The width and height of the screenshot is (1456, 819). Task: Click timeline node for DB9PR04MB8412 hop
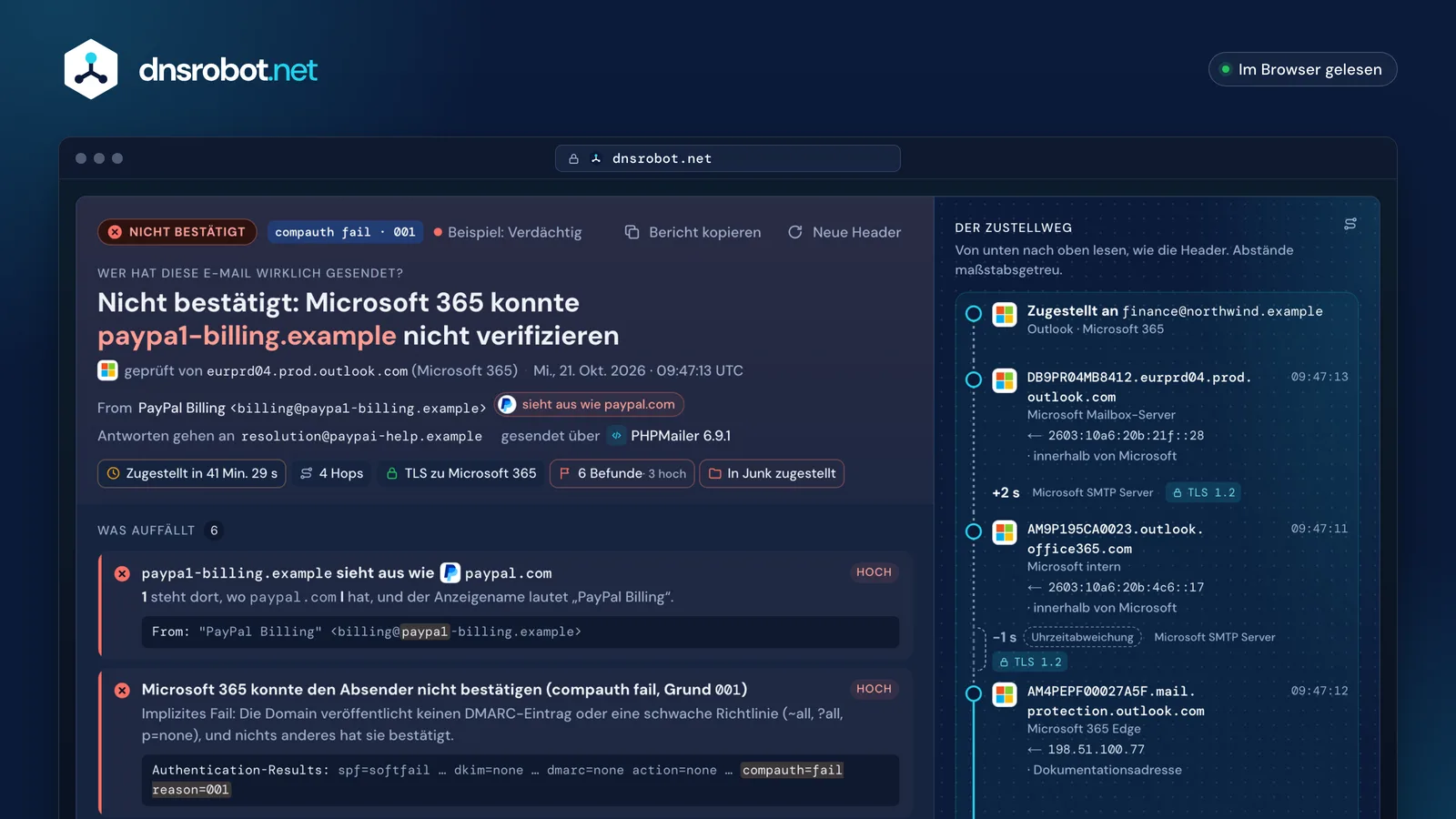[974, 379]
